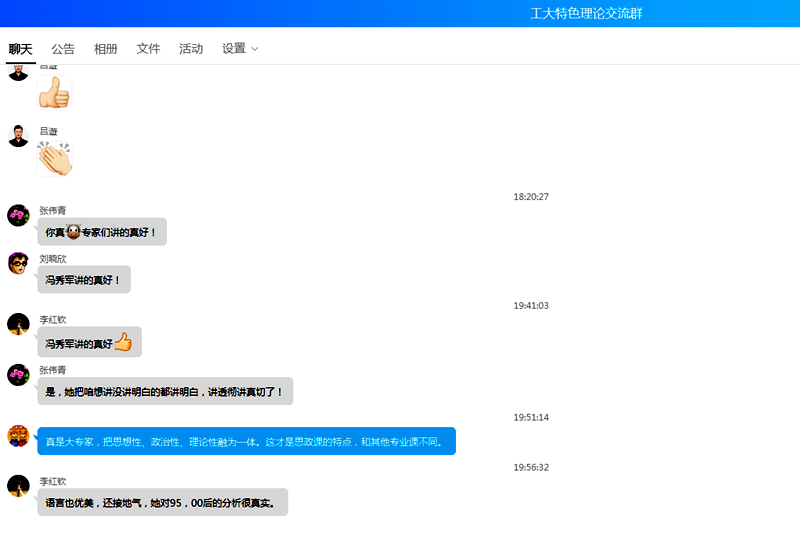Open the 相册 tab
Screen dimensions: 800x533
coord(105,49)
